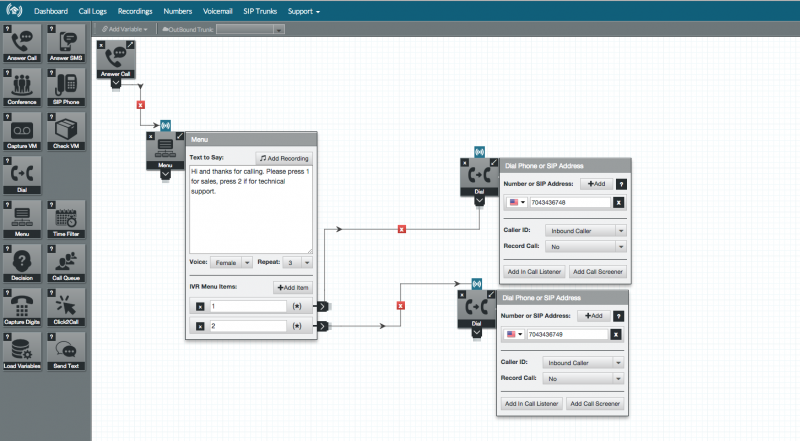The height and width of the screenshot is (441, 800).
Task: Click +Add in lower Dial panel
Action: point(593,315)
